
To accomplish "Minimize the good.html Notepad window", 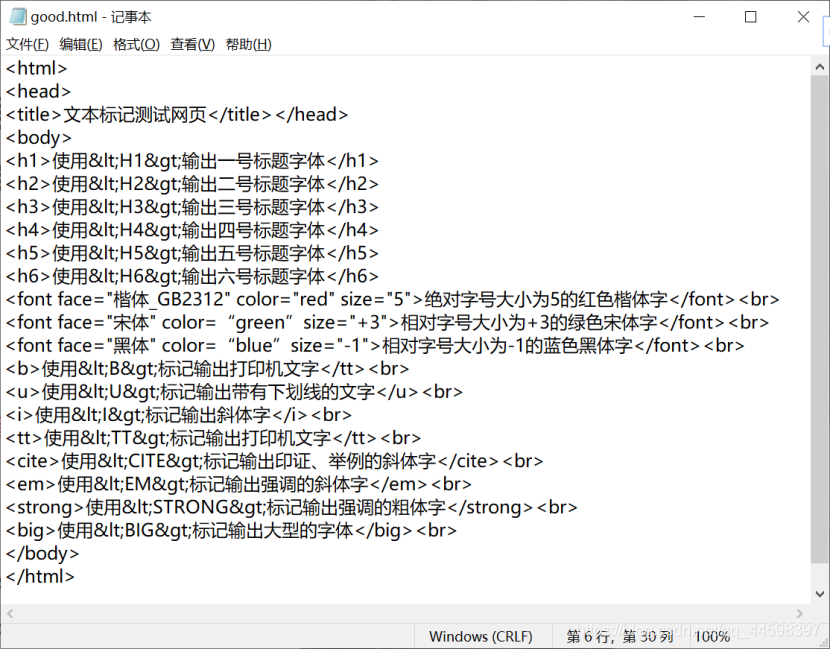I will [x=699, y=17].
